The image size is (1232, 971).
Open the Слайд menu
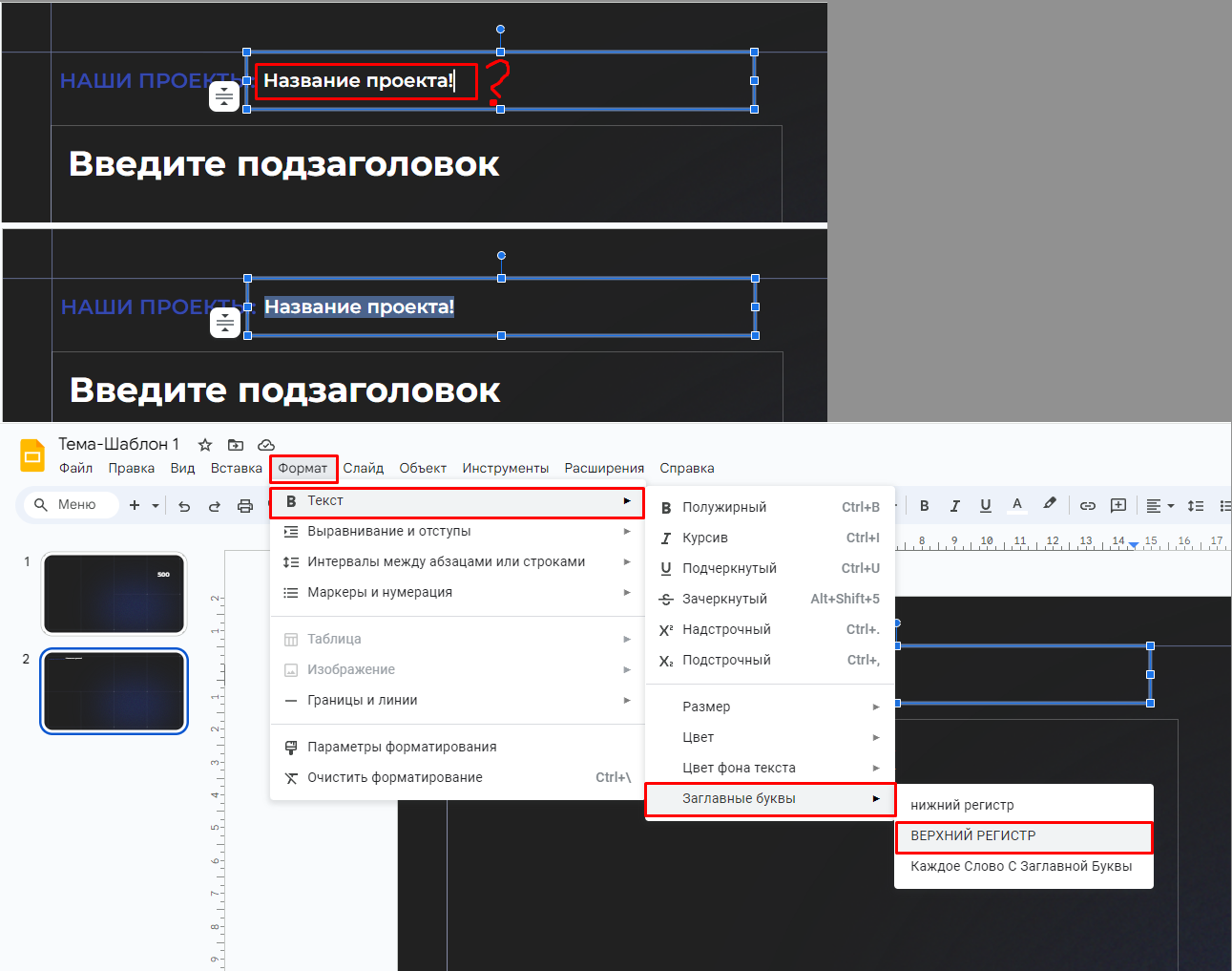click(x=364, y=468)
